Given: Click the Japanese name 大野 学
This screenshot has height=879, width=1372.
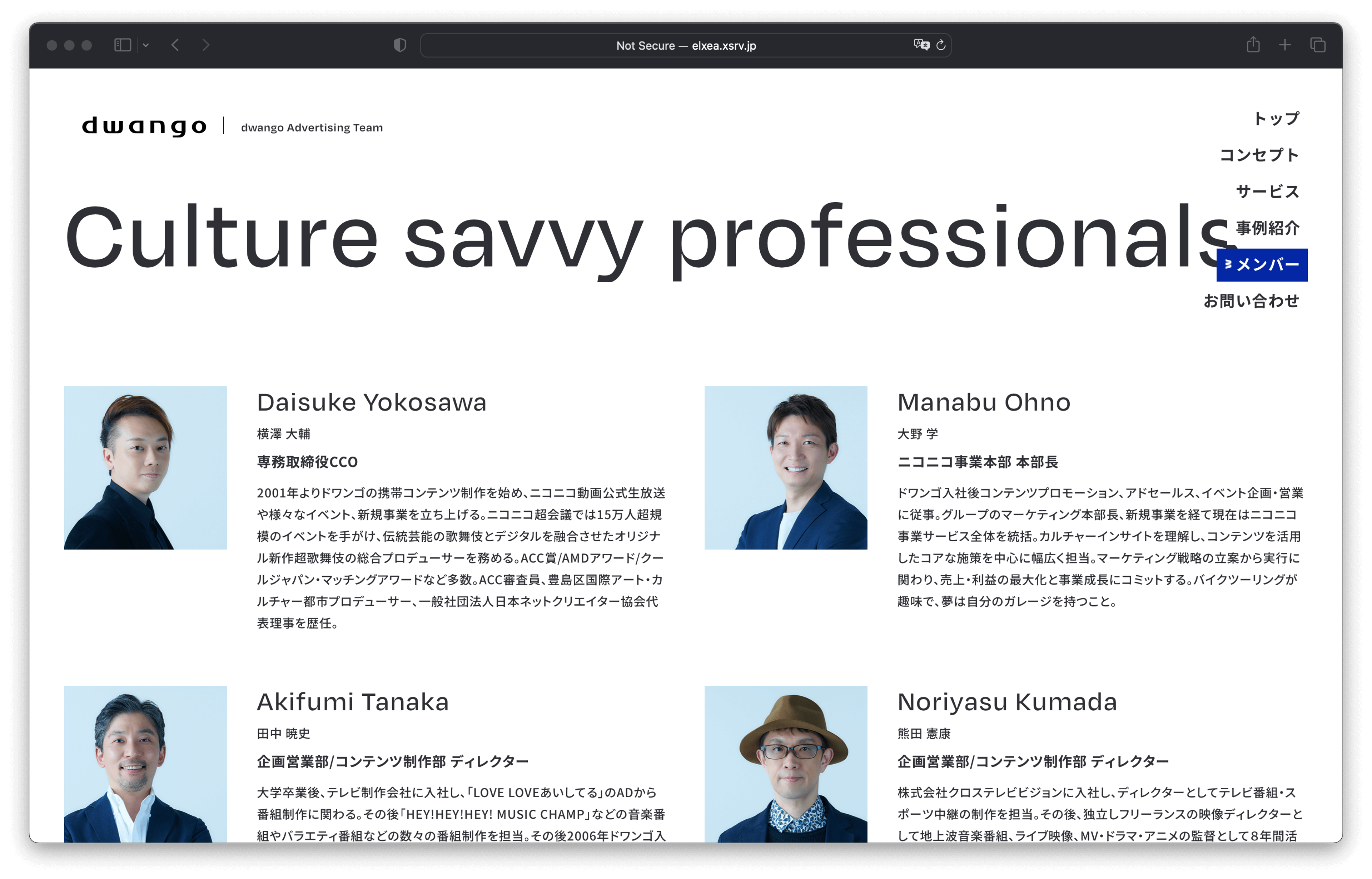Looking at the screenshot, I should point(918,434).
